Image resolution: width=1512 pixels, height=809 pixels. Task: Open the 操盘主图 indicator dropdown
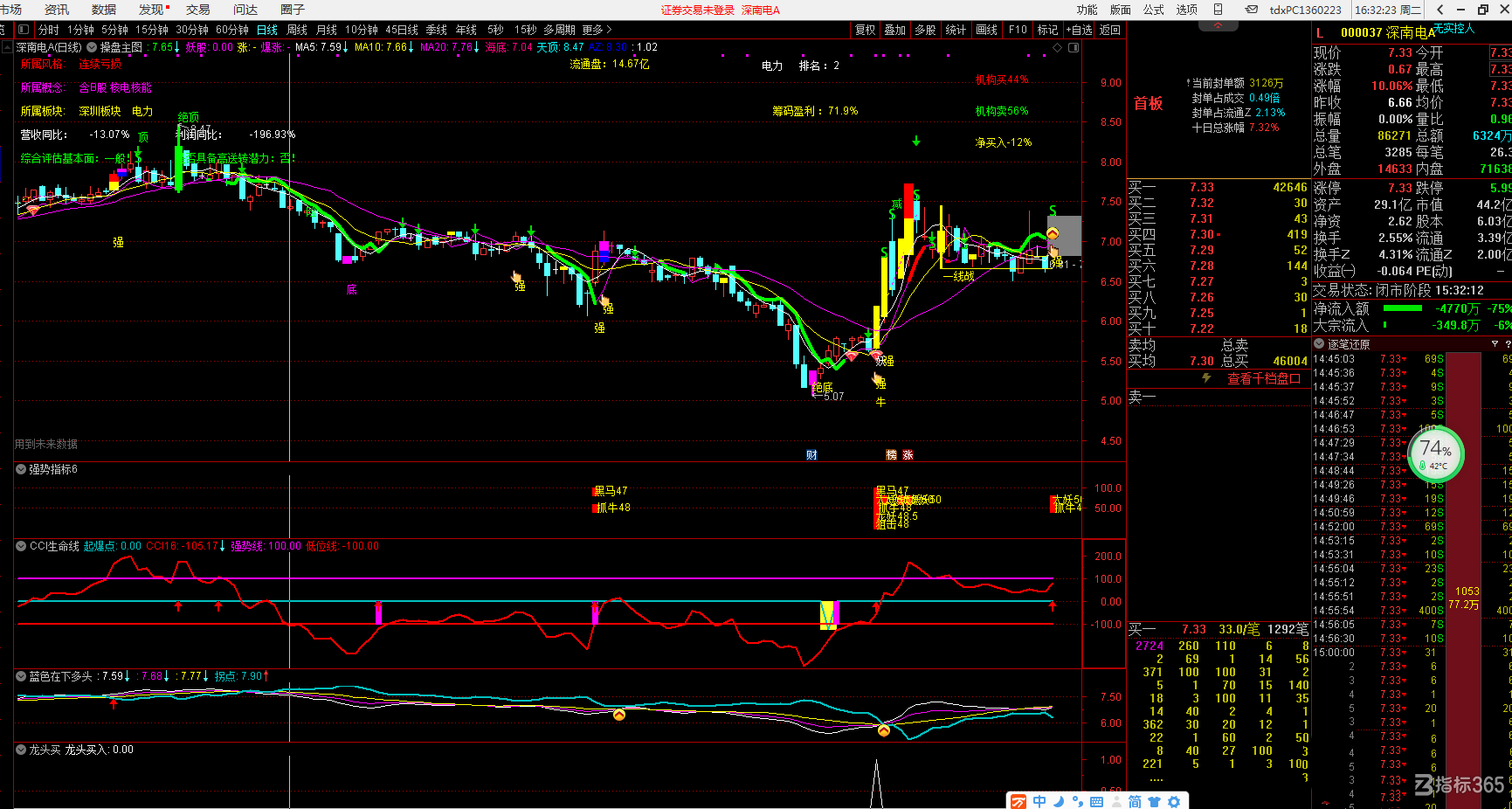coord(92,47)
